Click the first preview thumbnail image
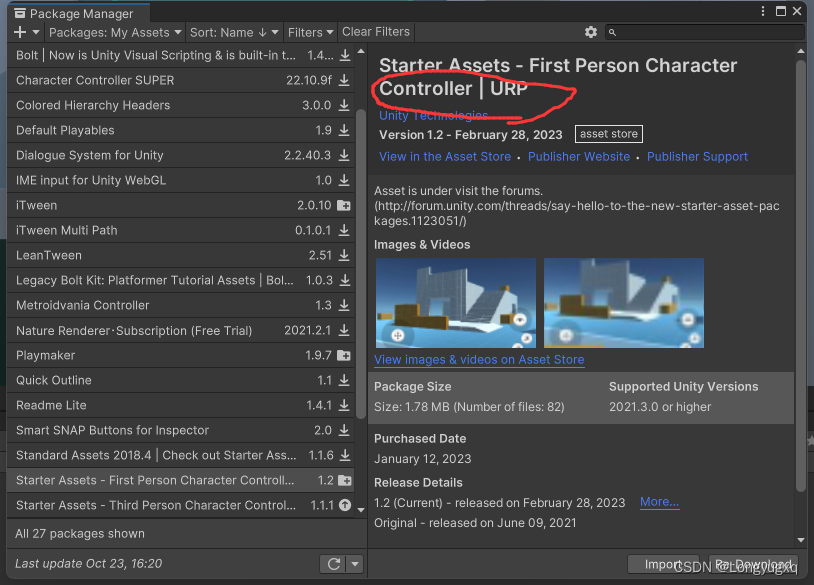This screenshot has height=585, width=814. point(455,302)
